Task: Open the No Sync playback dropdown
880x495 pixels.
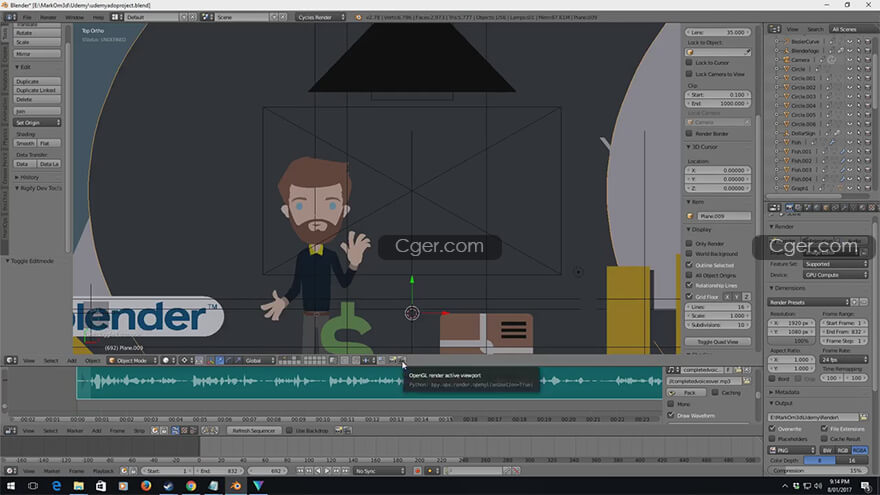Action: point(379,471)
